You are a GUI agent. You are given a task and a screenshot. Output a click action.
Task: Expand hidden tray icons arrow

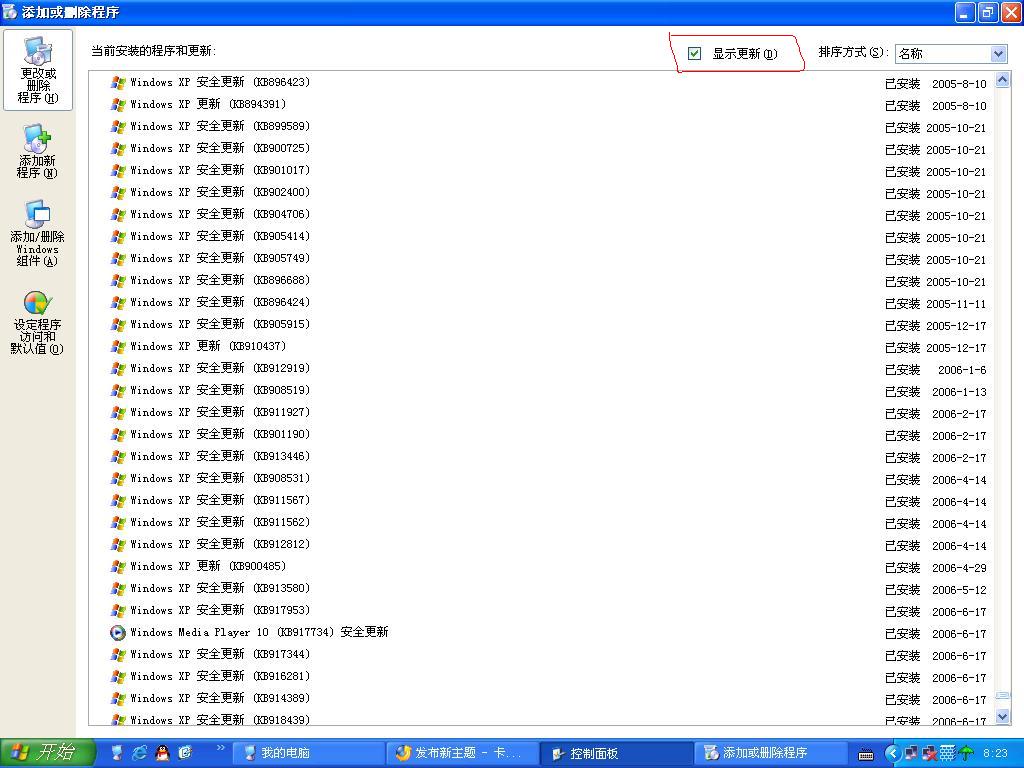point(892,754)
